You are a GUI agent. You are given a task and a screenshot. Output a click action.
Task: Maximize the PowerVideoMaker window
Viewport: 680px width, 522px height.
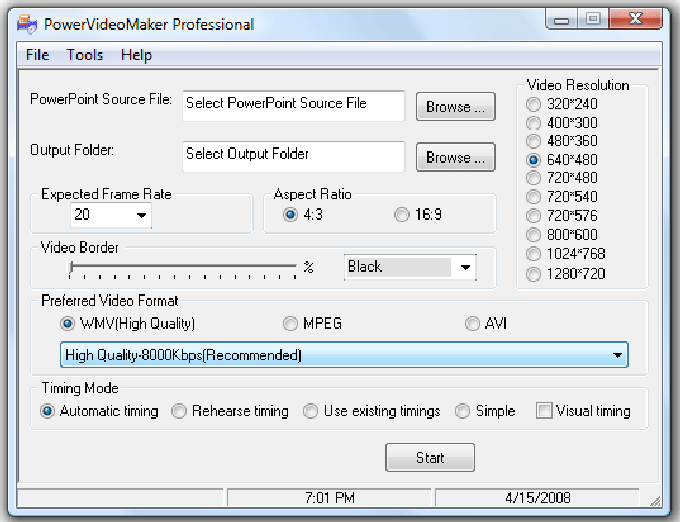point(593,19)
